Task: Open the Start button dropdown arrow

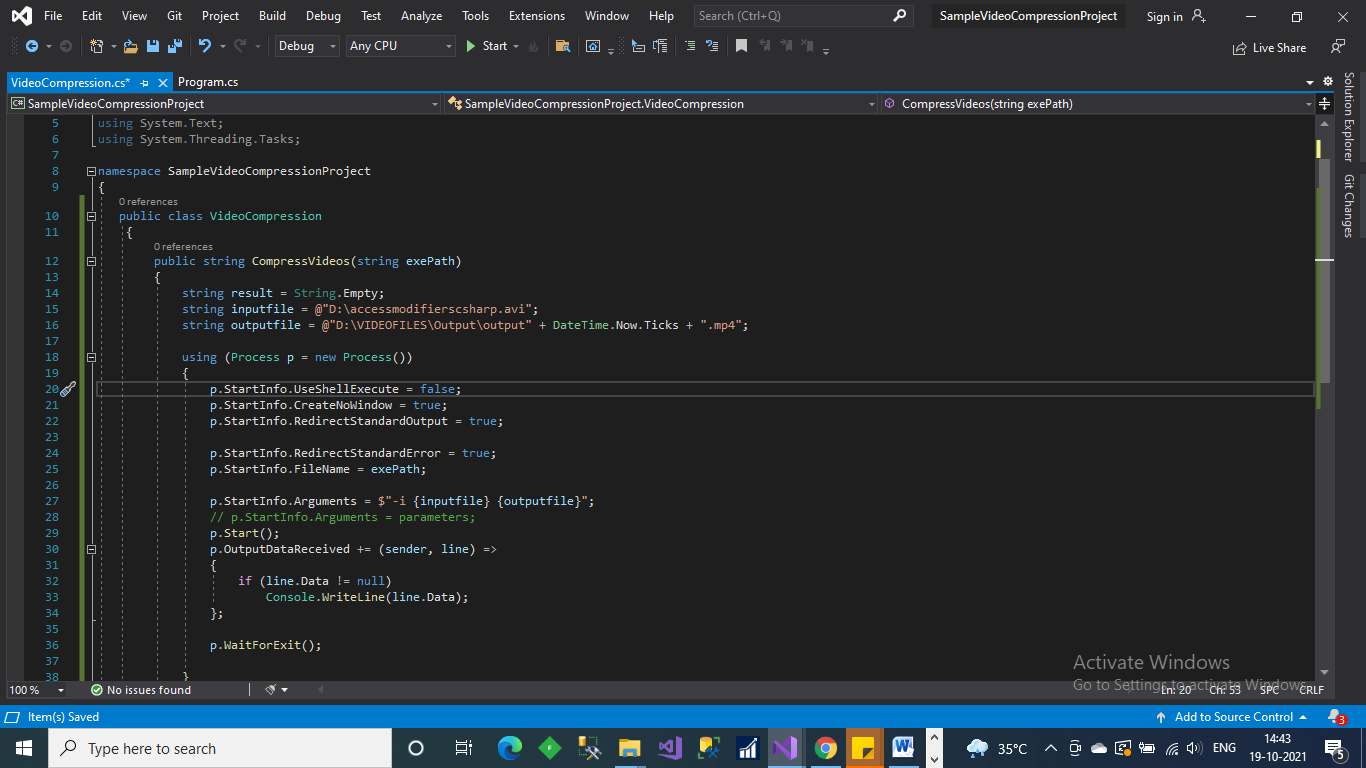Action: click(516, 46)
